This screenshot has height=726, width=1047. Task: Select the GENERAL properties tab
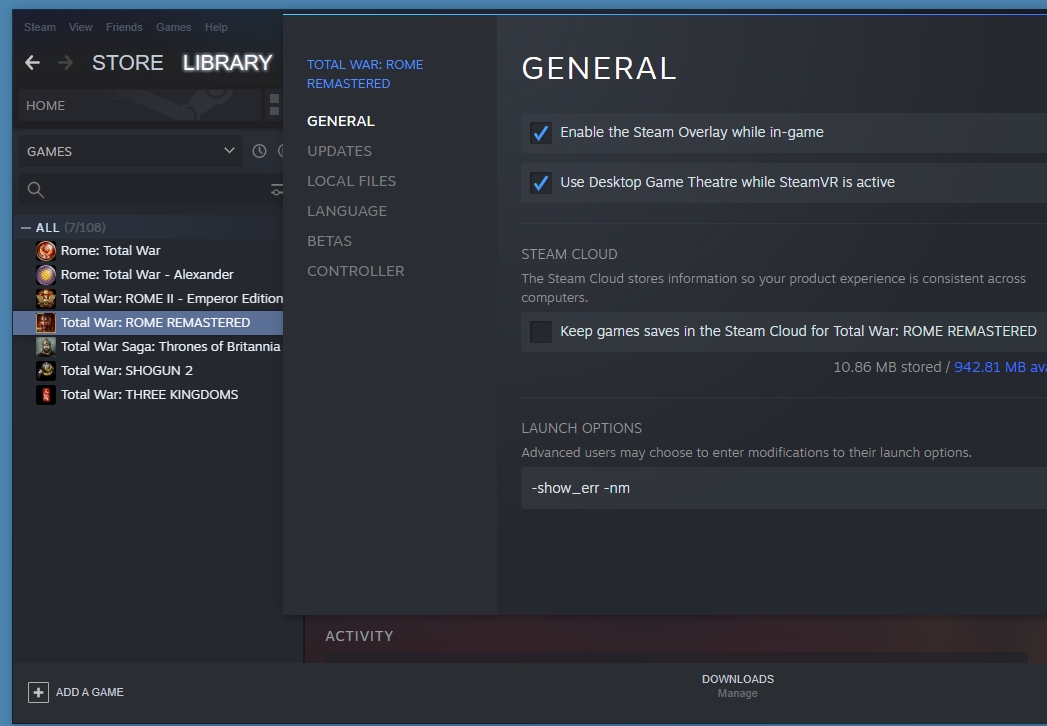(341, 121)
